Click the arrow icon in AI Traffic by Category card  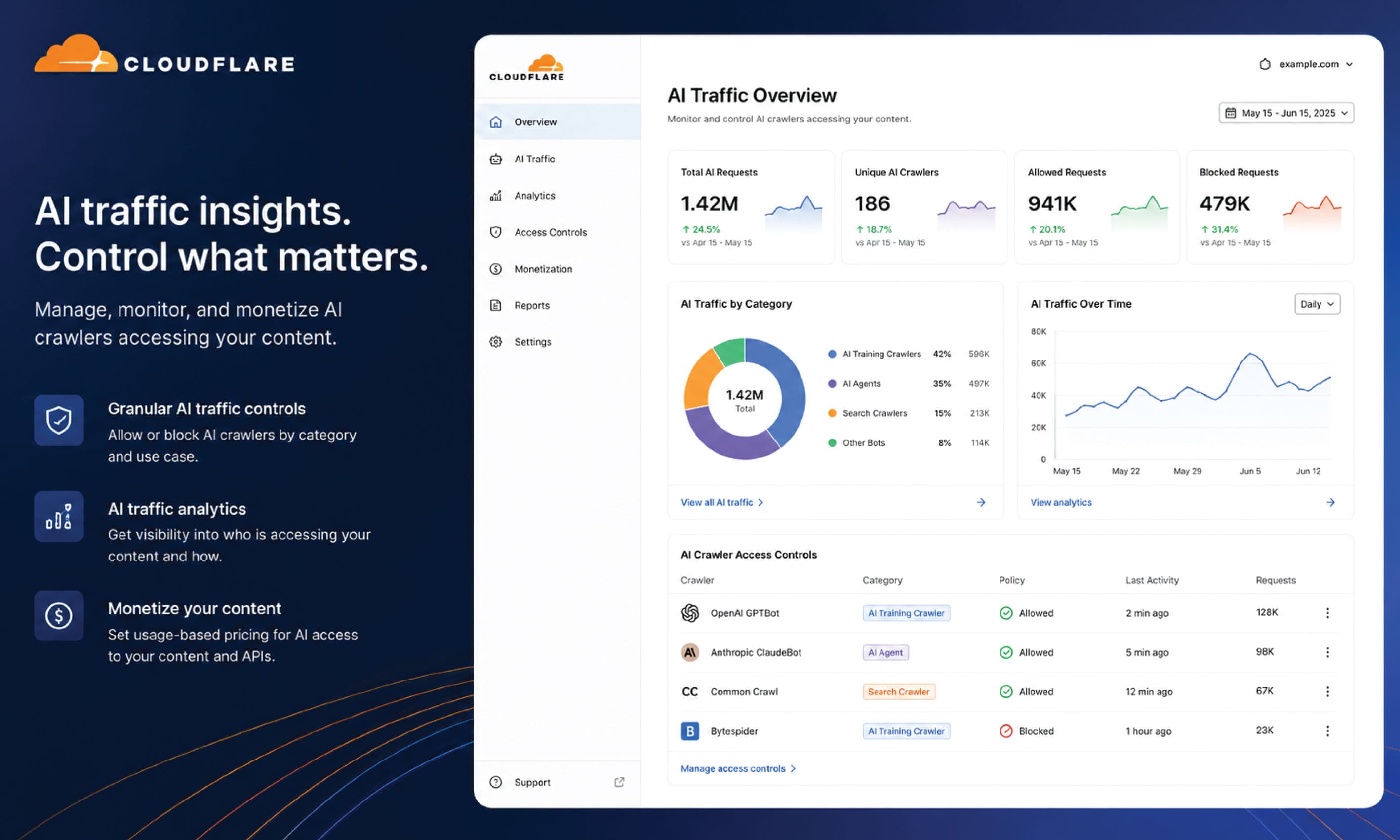(x=981, y=503)
